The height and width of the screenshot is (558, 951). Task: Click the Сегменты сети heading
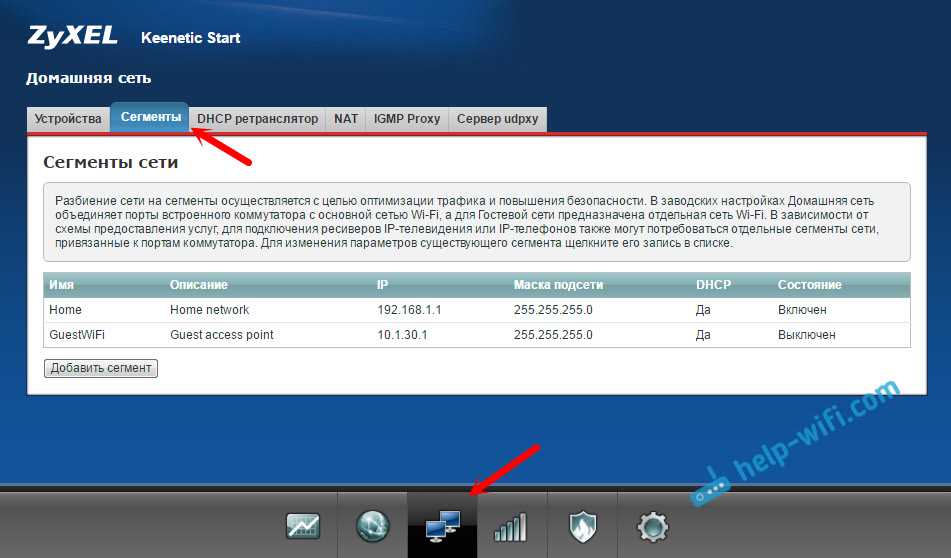[110, 163]
